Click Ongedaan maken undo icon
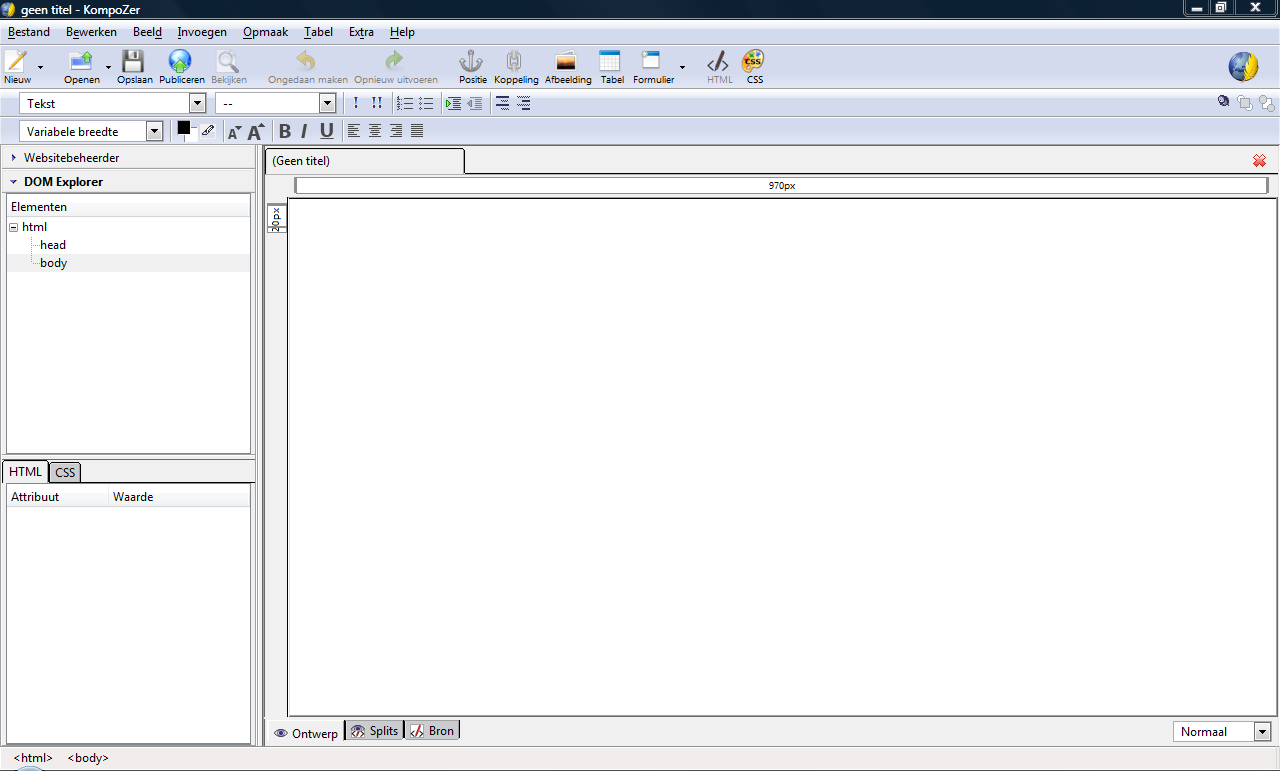This screenshot has height=771, width=1280. point(307,67)
